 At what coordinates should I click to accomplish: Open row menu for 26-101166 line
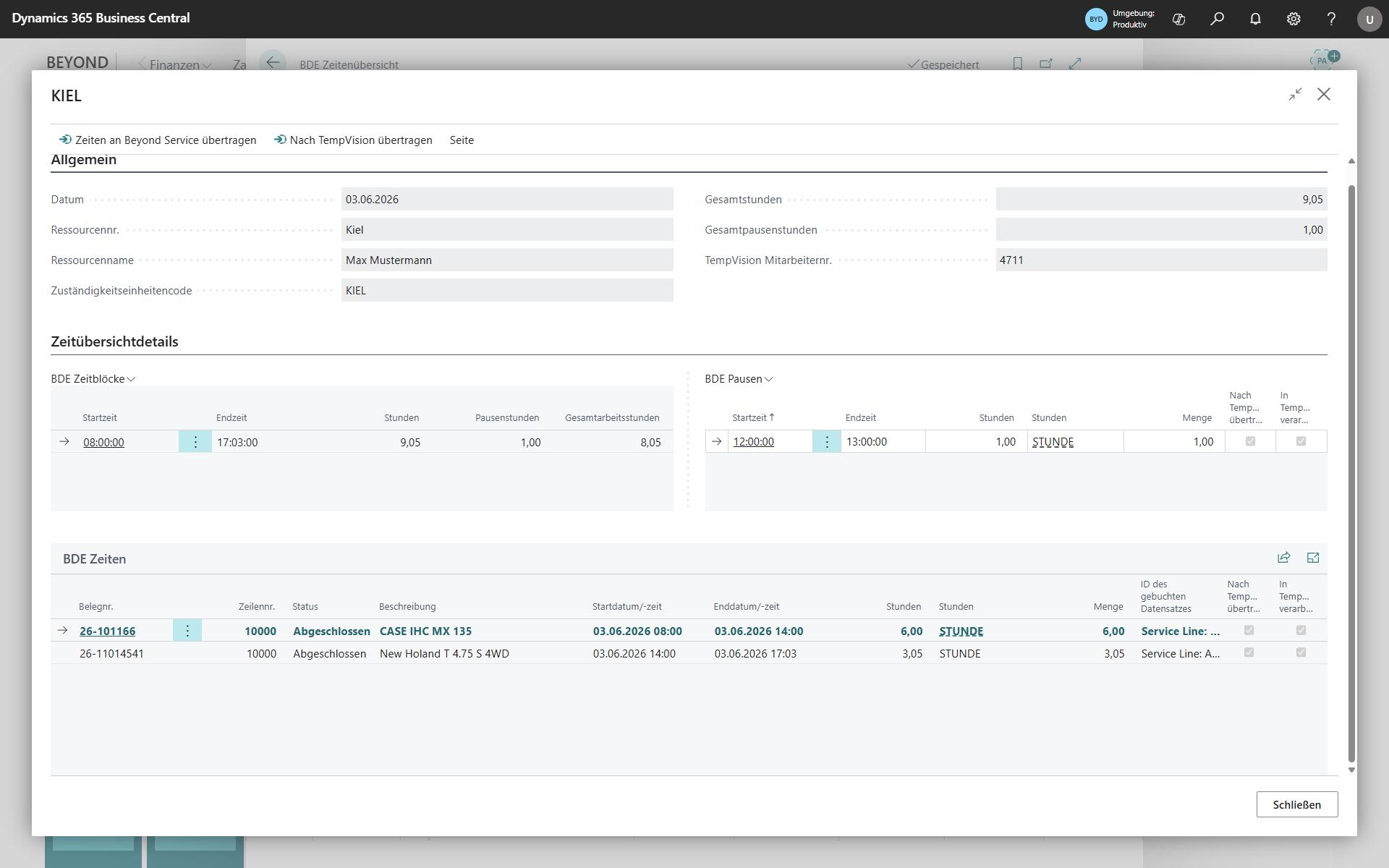[187, 631]
